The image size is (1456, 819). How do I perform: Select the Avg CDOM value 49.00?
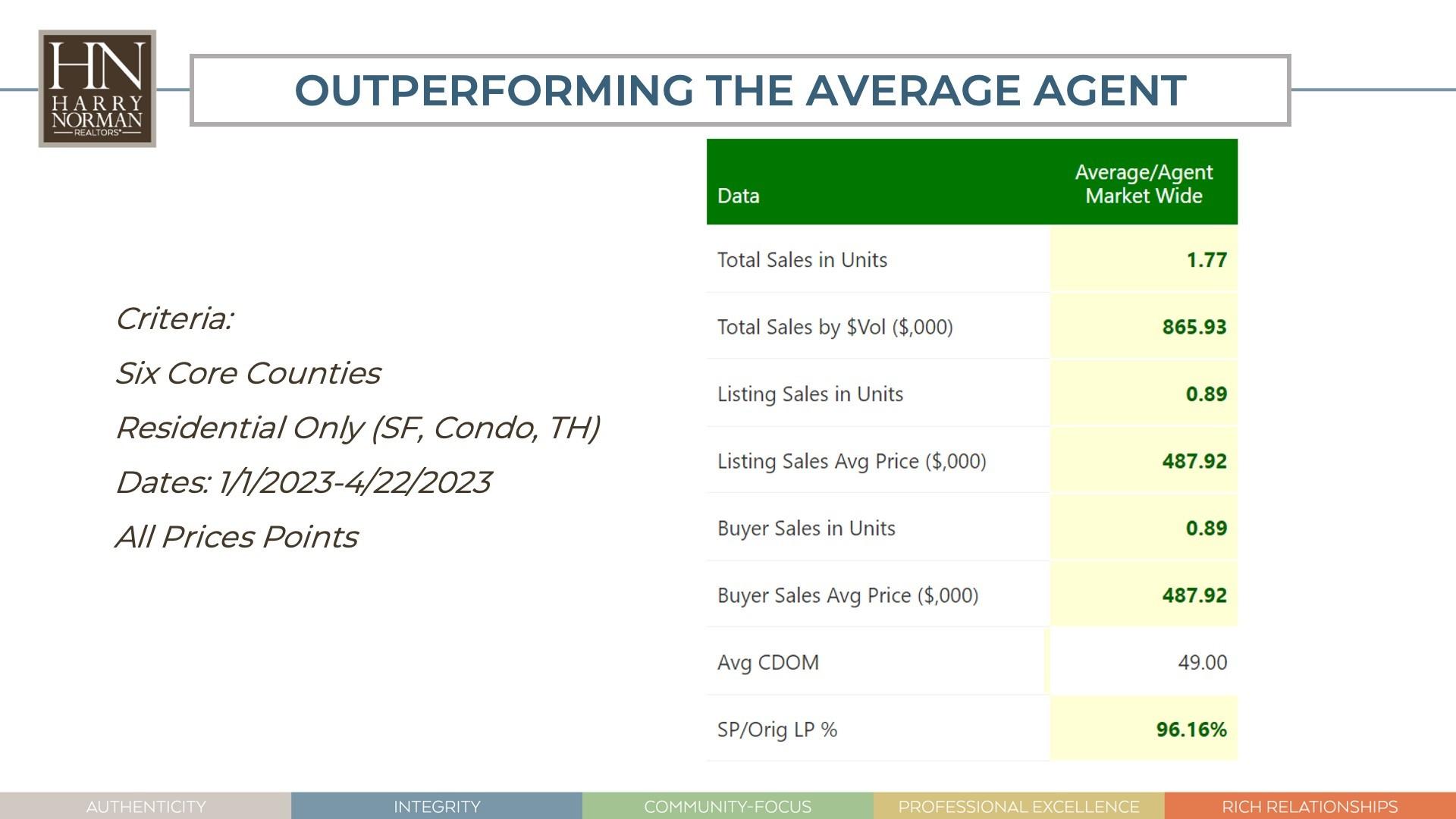pyautogui.click(x=1202, y=662)
